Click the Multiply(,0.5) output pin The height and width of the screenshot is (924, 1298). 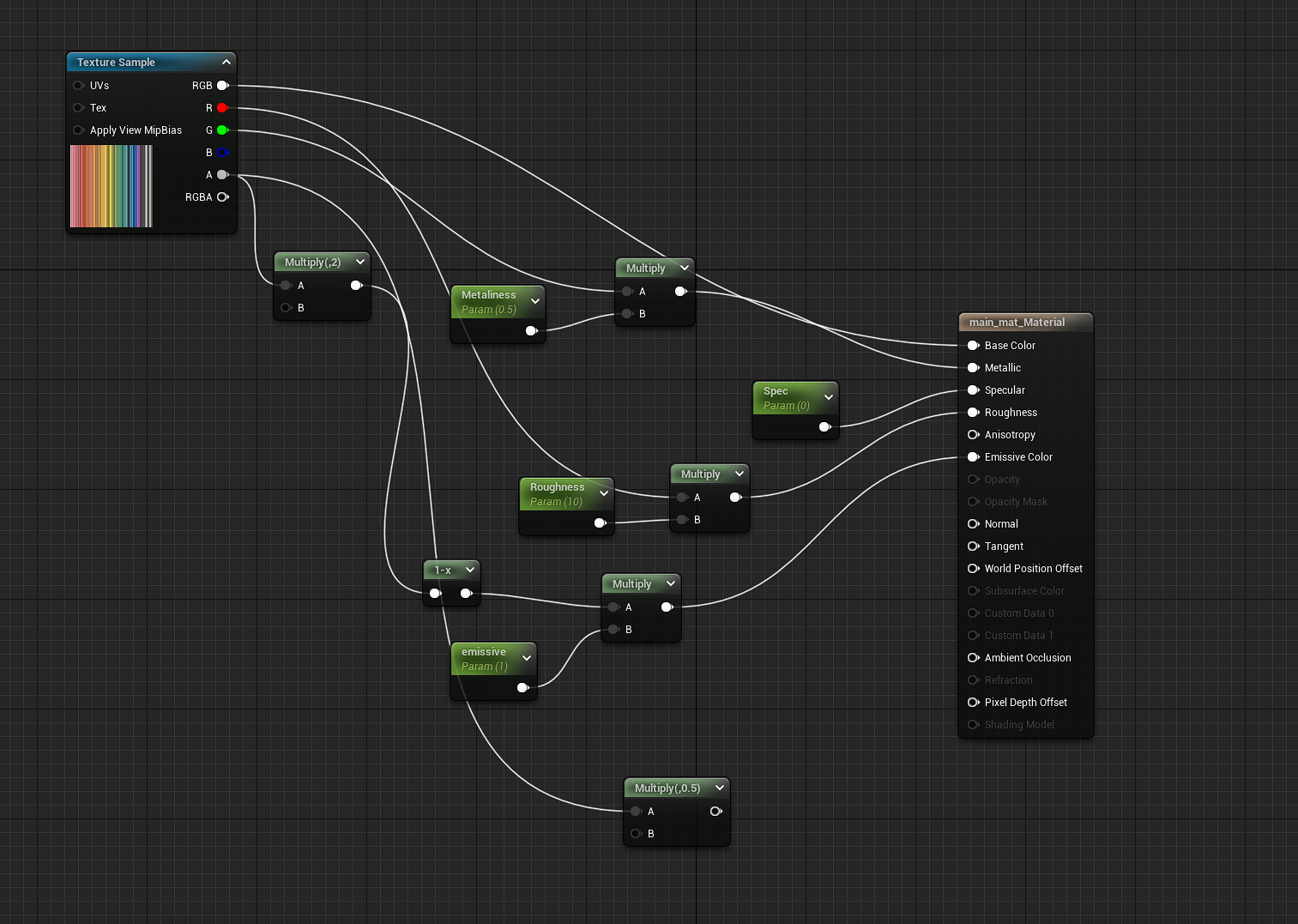pyautogui.click(x=716, y=812)
